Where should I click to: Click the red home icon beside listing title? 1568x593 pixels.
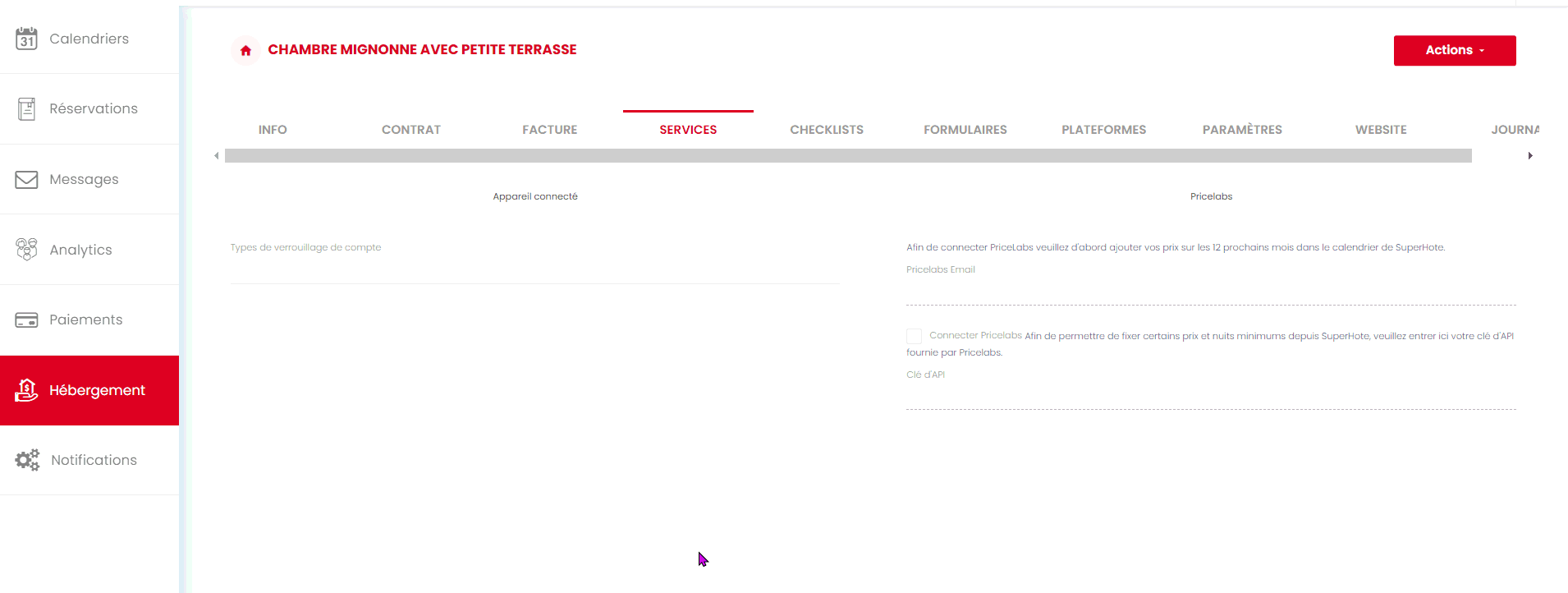[245, 50]
